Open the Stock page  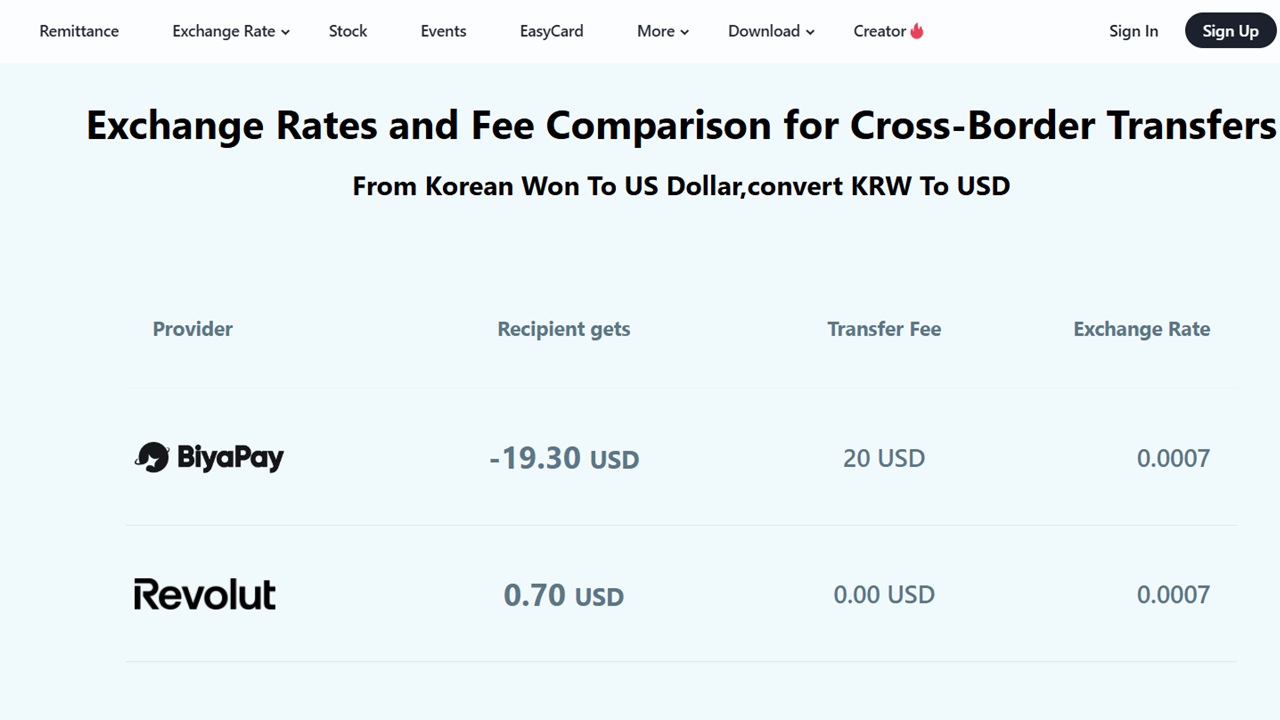point(348,31)
